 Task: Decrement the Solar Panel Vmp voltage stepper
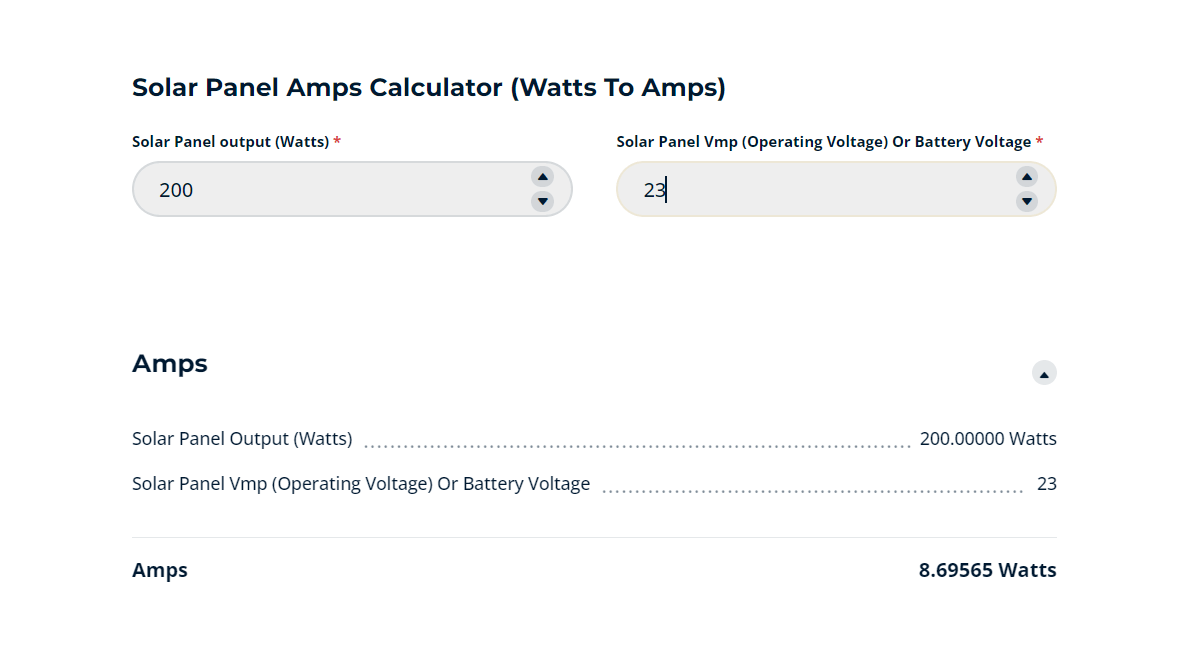pyautogui.click(x=1027, y=201)
